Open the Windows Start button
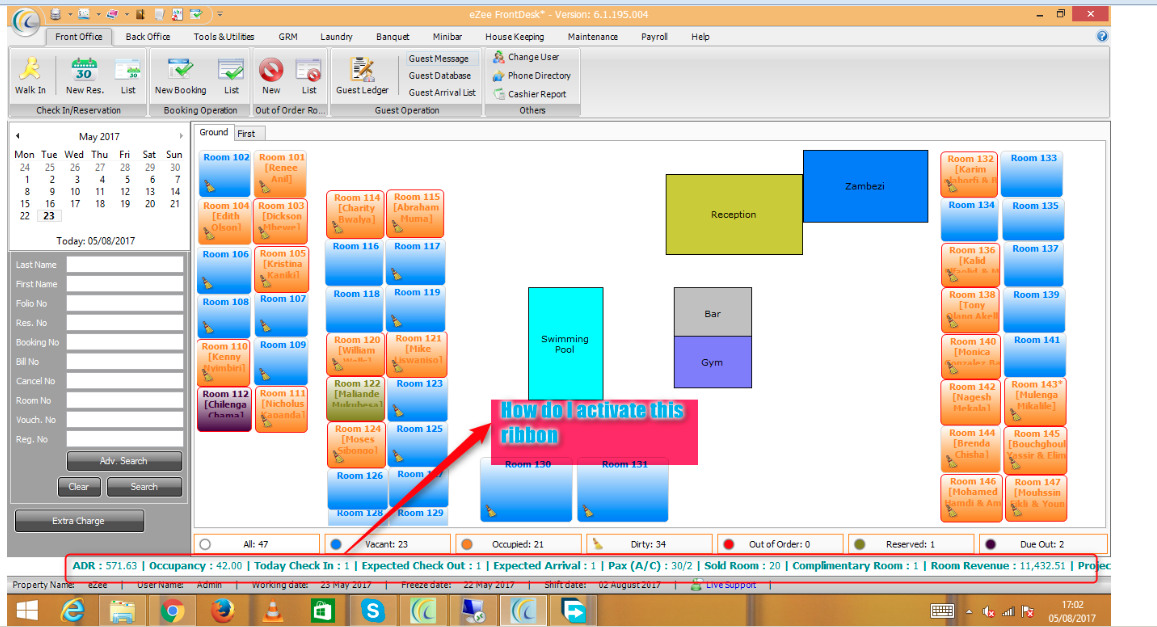The image size is (1157, 627). [27, 611]
